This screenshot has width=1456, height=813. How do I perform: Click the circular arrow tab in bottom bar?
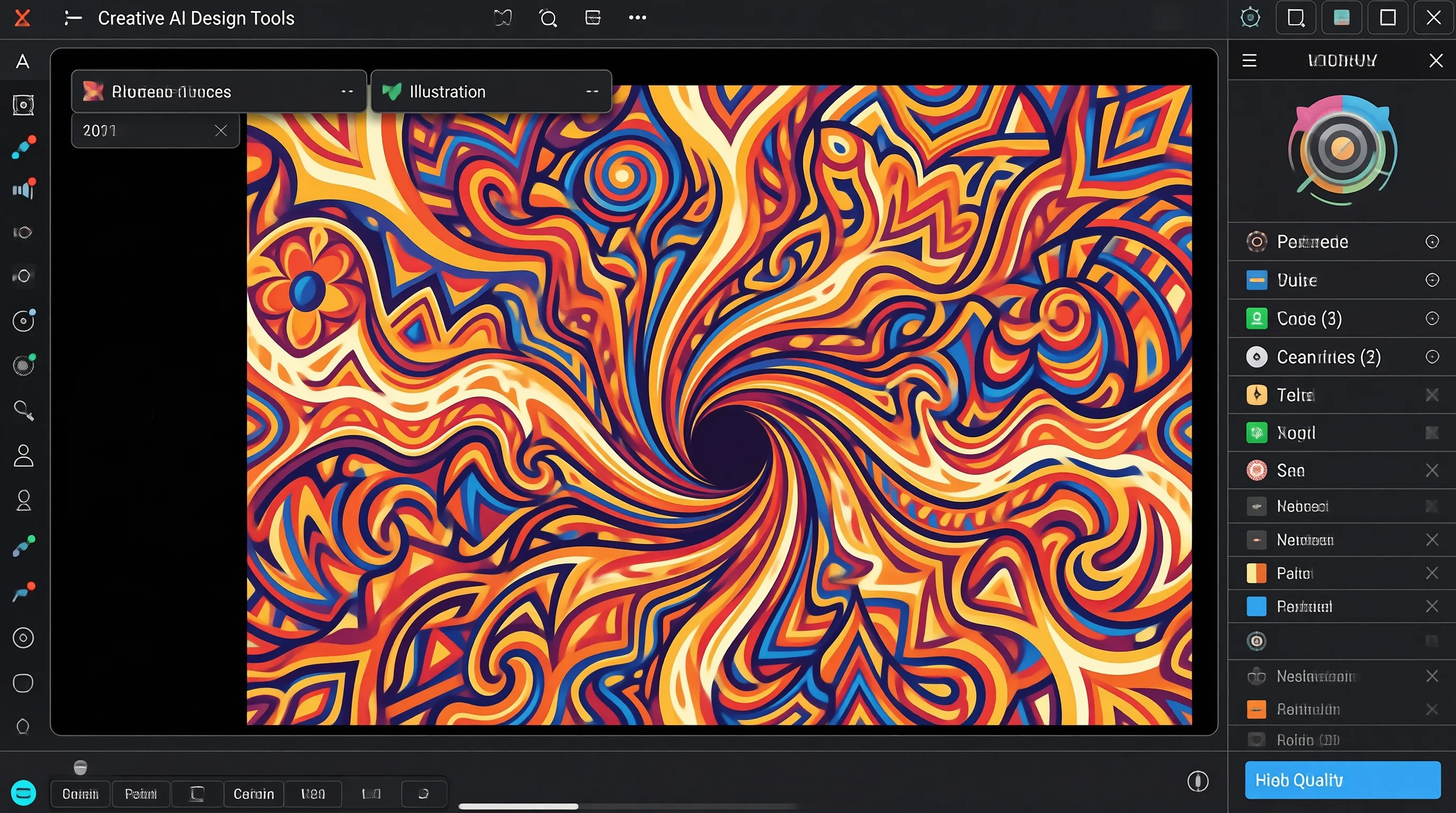[423, 794]
